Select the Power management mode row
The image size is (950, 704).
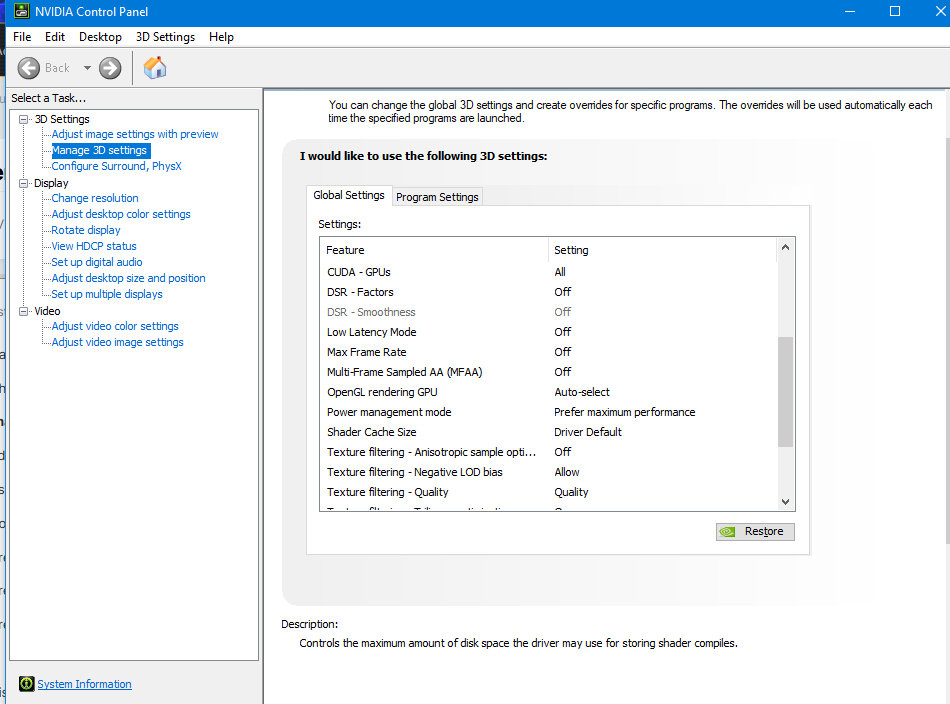point(548,412)
